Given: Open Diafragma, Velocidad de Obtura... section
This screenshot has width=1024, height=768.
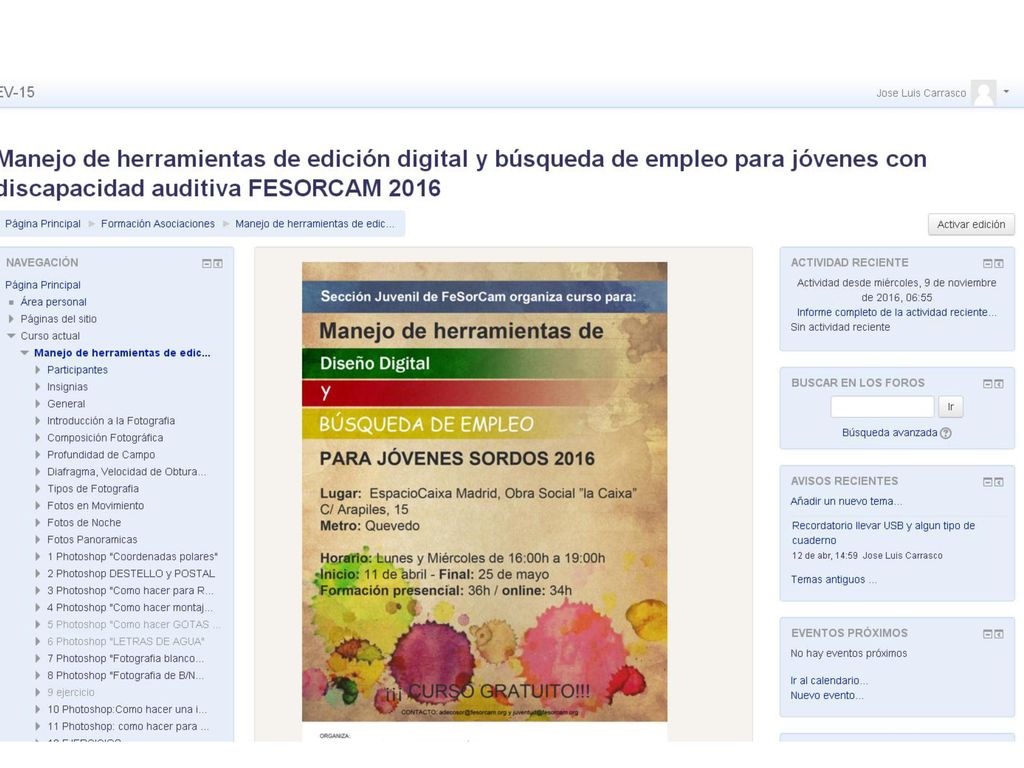Looking at the screenshot, I should click(127, 472).
